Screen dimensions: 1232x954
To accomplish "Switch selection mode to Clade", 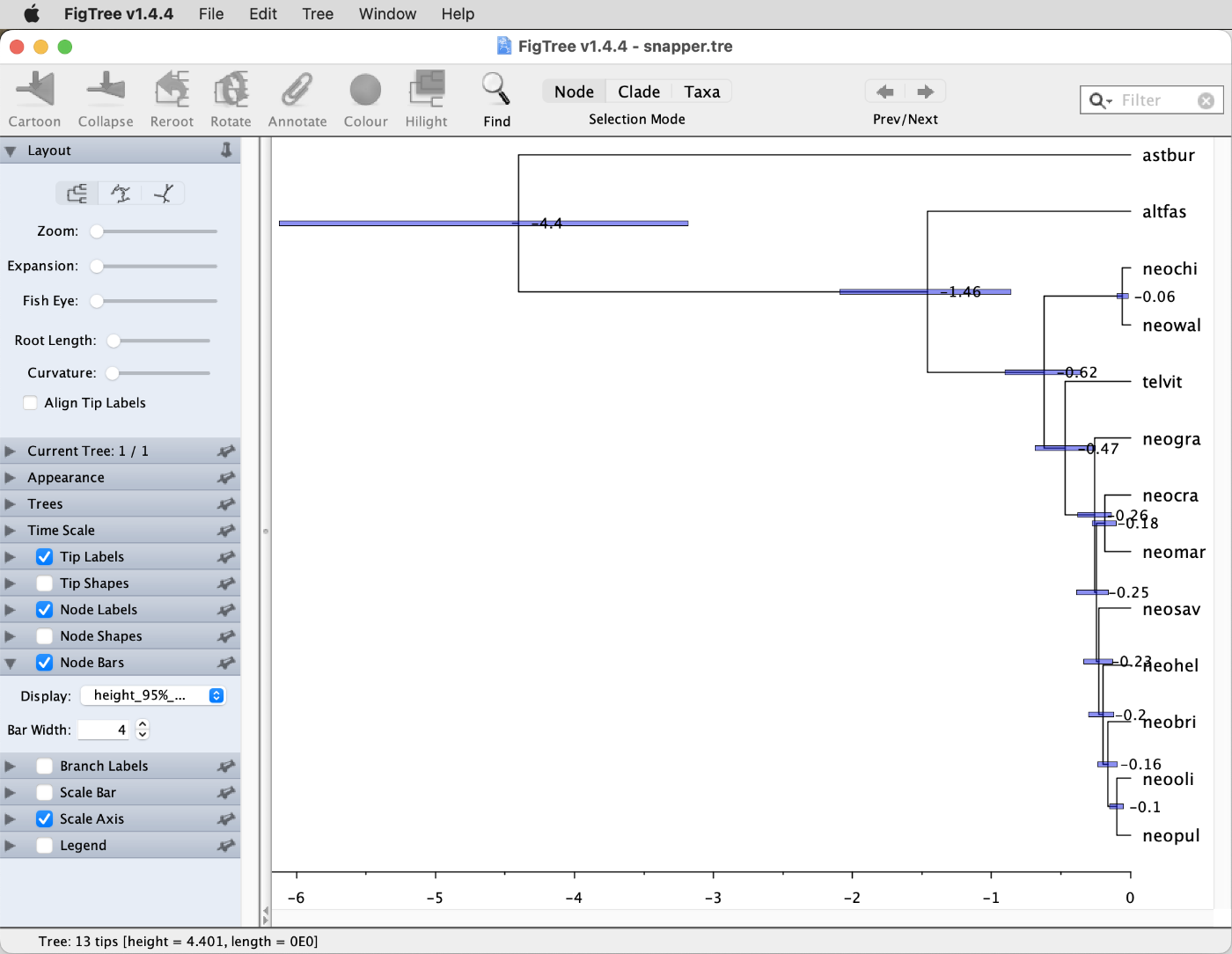I will click(639, 92).
